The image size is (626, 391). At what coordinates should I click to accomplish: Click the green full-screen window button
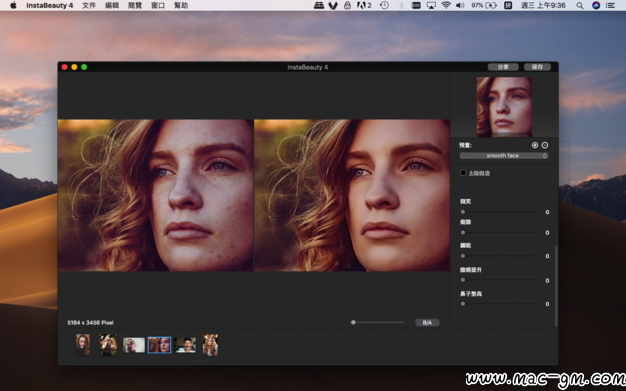tap(84, 67)
